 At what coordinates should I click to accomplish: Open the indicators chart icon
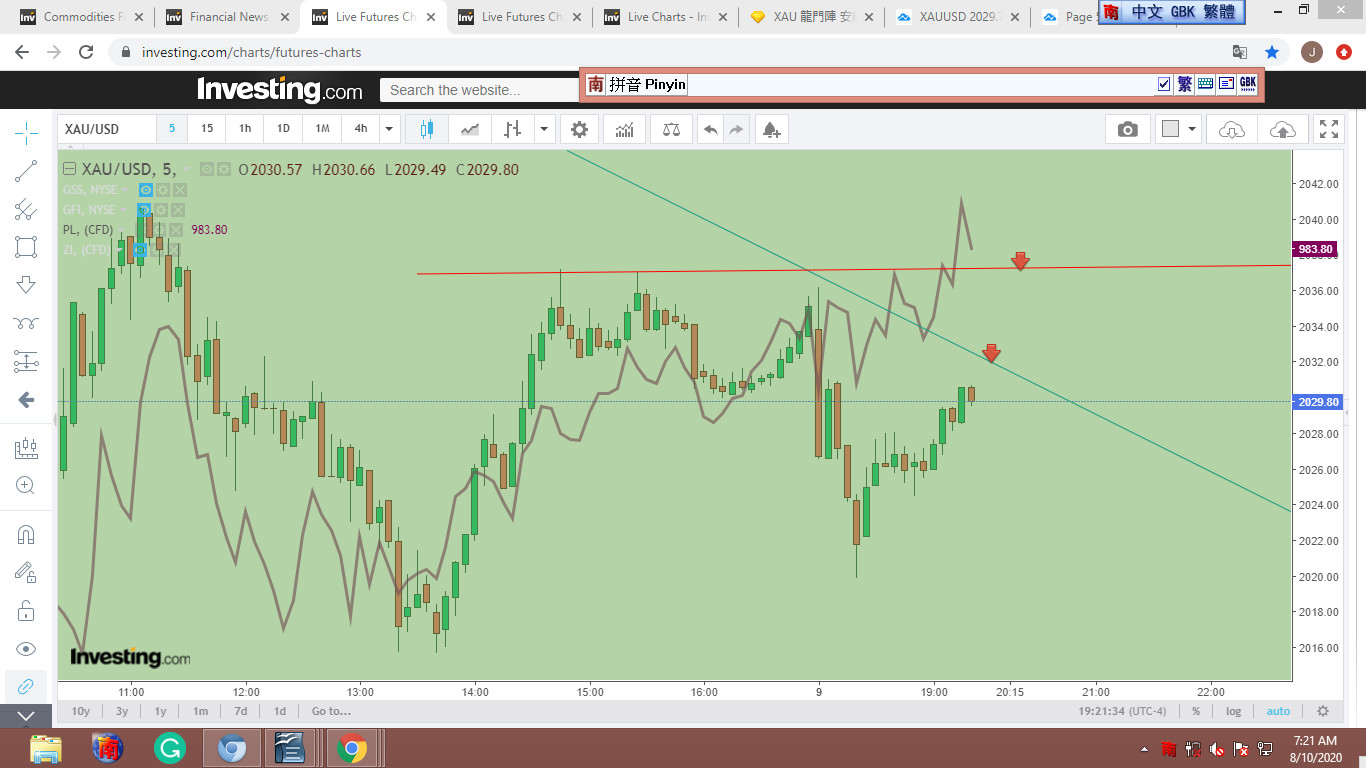point(624,129)
